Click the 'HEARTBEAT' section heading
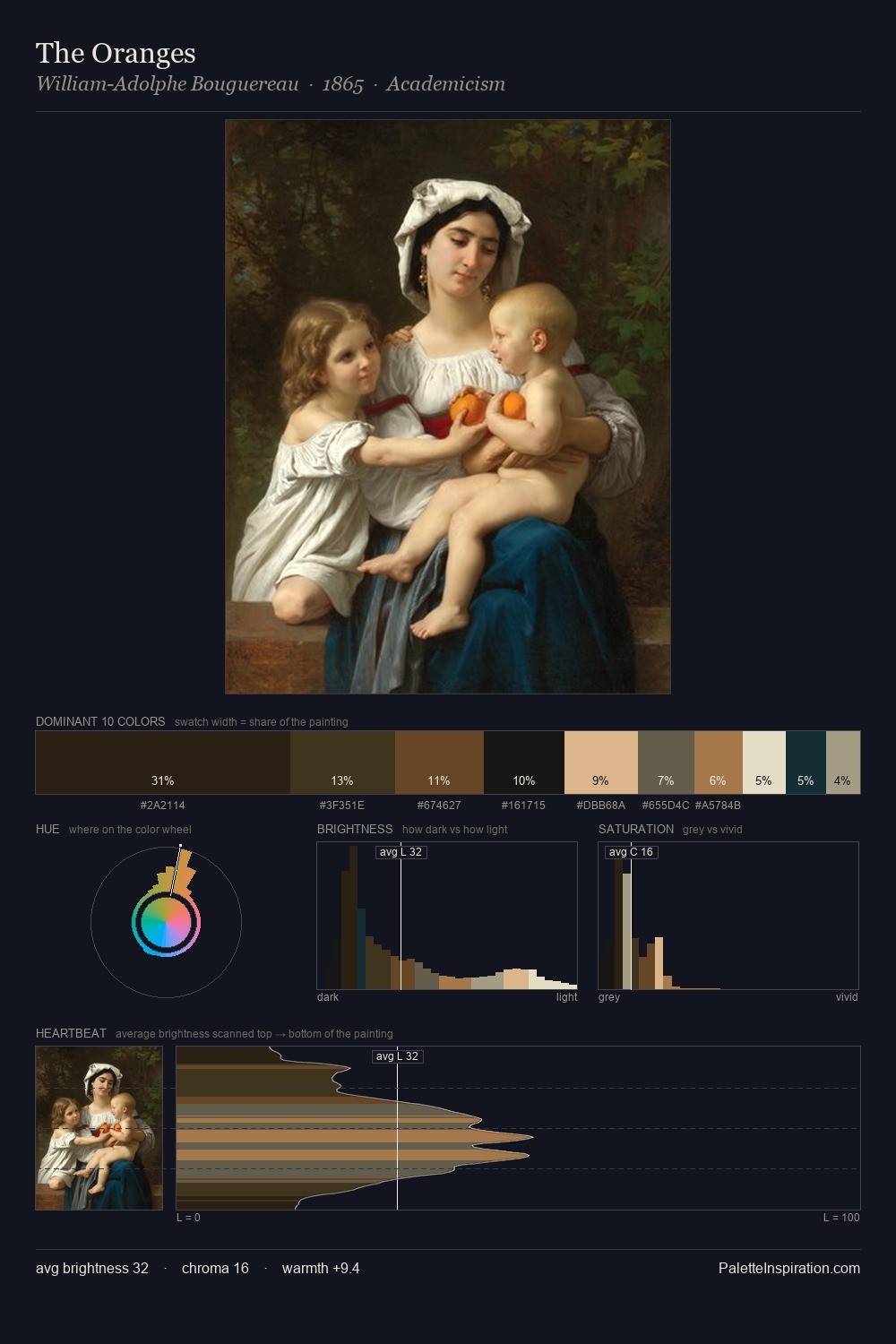 [71, 1033]
